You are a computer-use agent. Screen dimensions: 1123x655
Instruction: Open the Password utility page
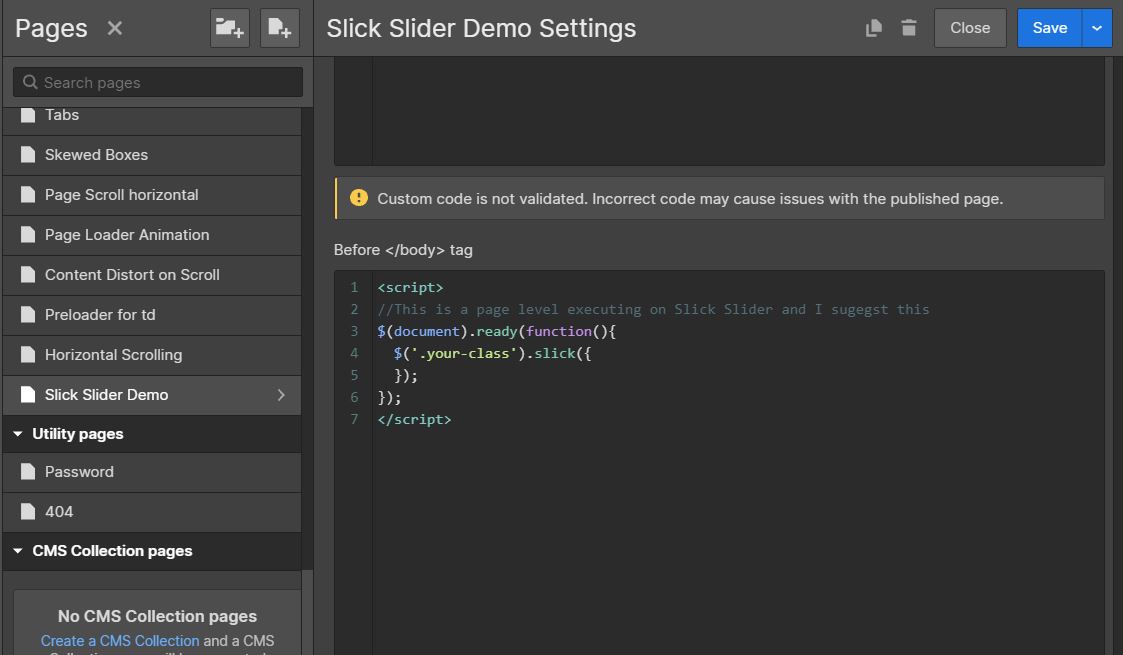point(152,472)
